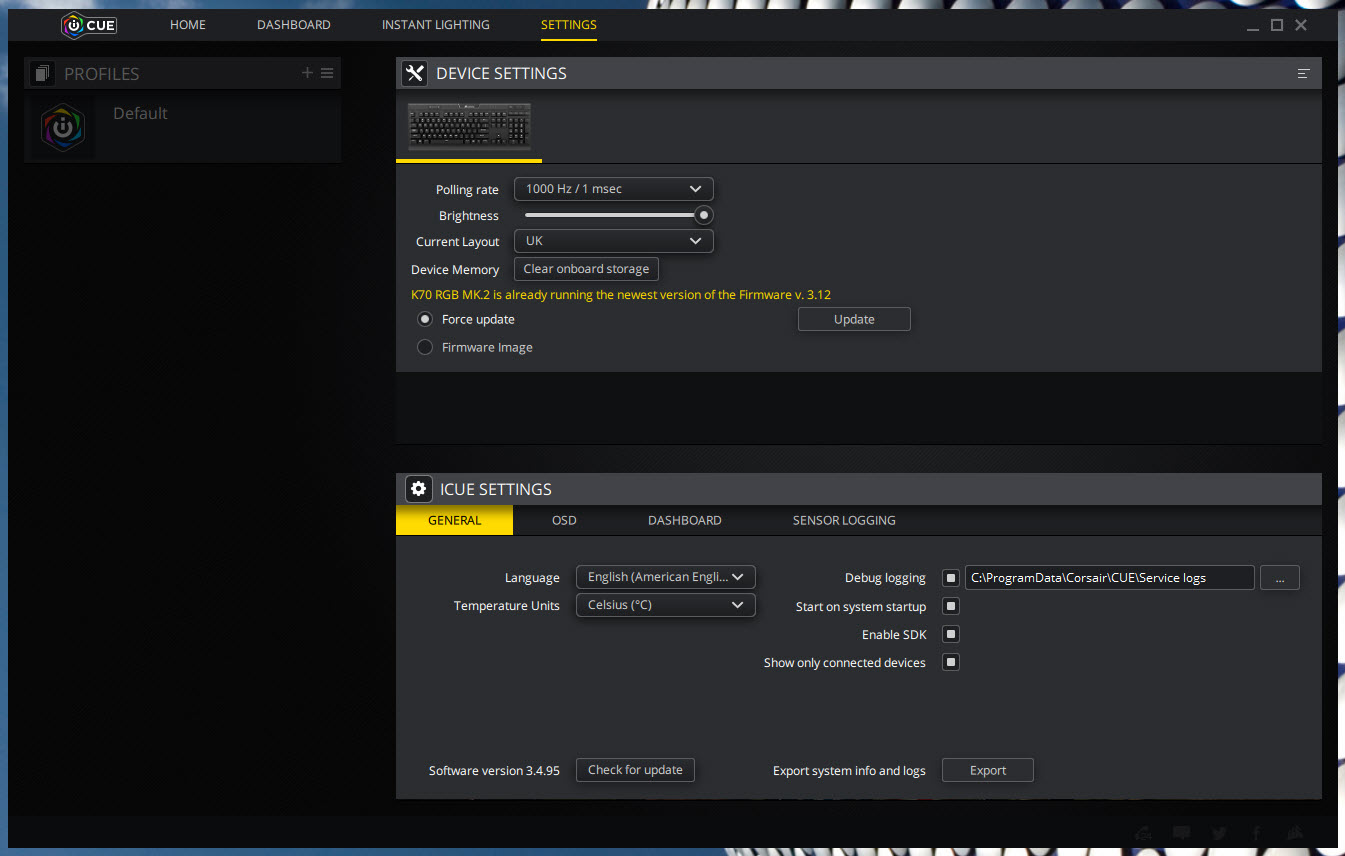Toggle Show only connected devices checkbox
The height and width of the screenshot is (856, 1345).
[951, 662]
